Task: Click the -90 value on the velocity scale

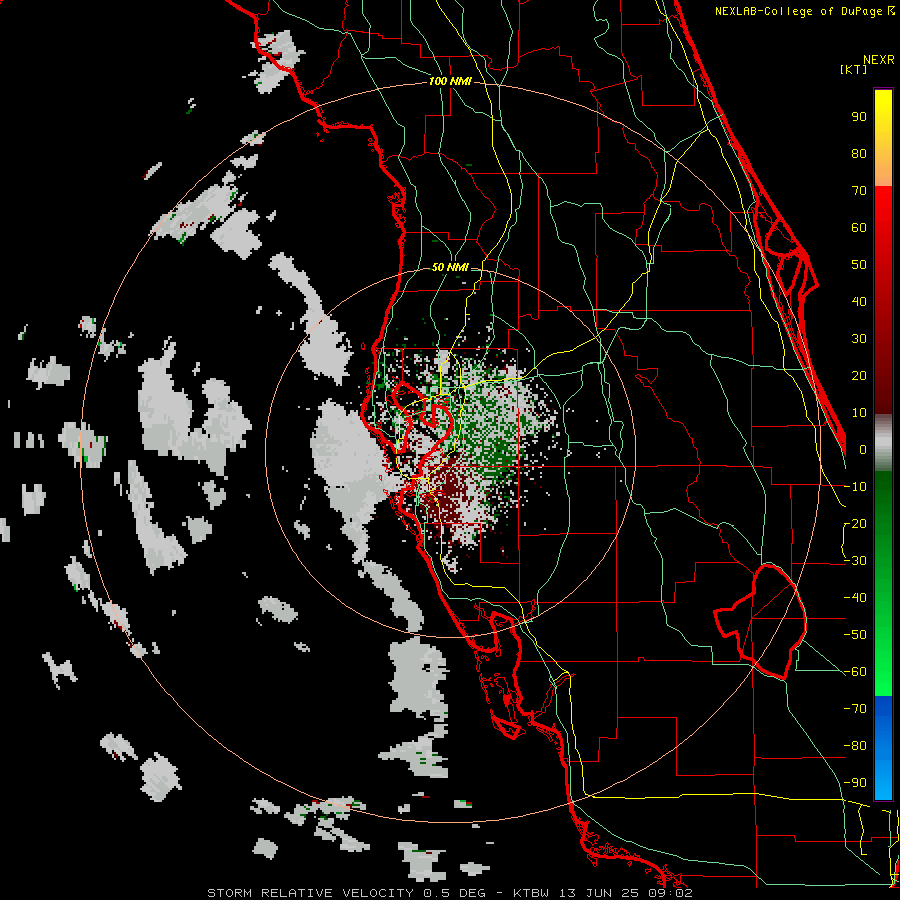Action: click(855, 783)
